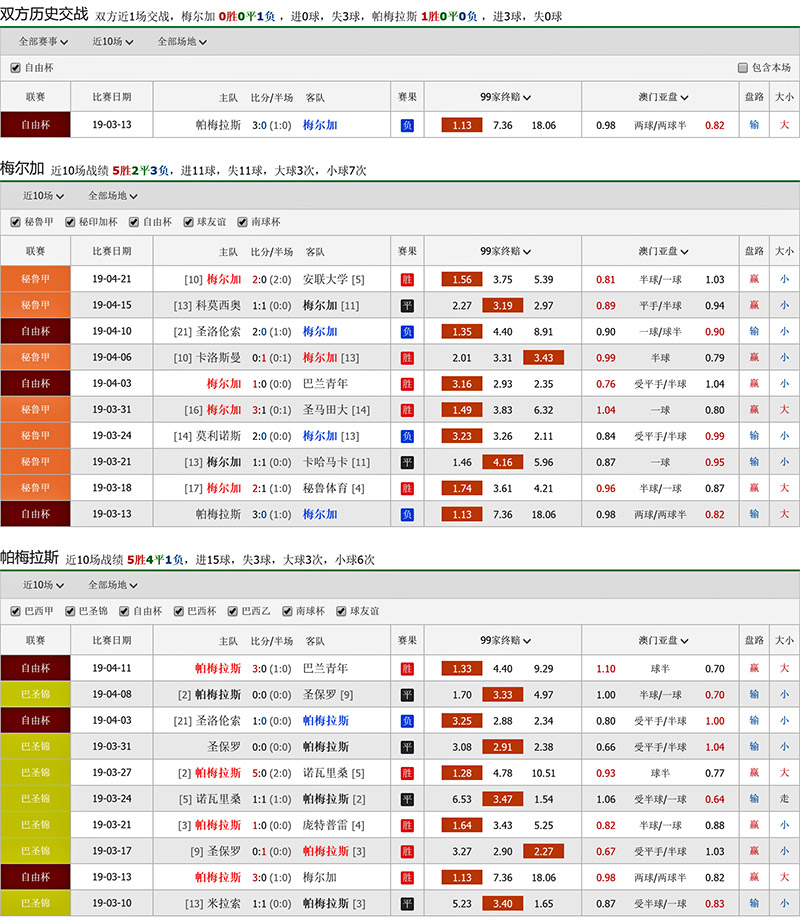Click 4.16 draw odds in 卡哈马卡 row
This screenshot has width=800, height=922.
coord(503,462)
